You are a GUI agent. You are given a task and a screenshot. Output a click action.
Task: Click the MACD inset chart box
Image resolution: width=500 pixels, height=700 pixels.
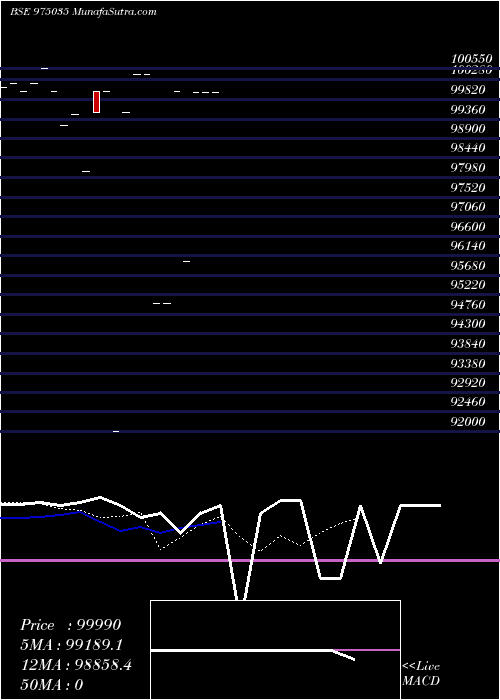tap(275, 650)
